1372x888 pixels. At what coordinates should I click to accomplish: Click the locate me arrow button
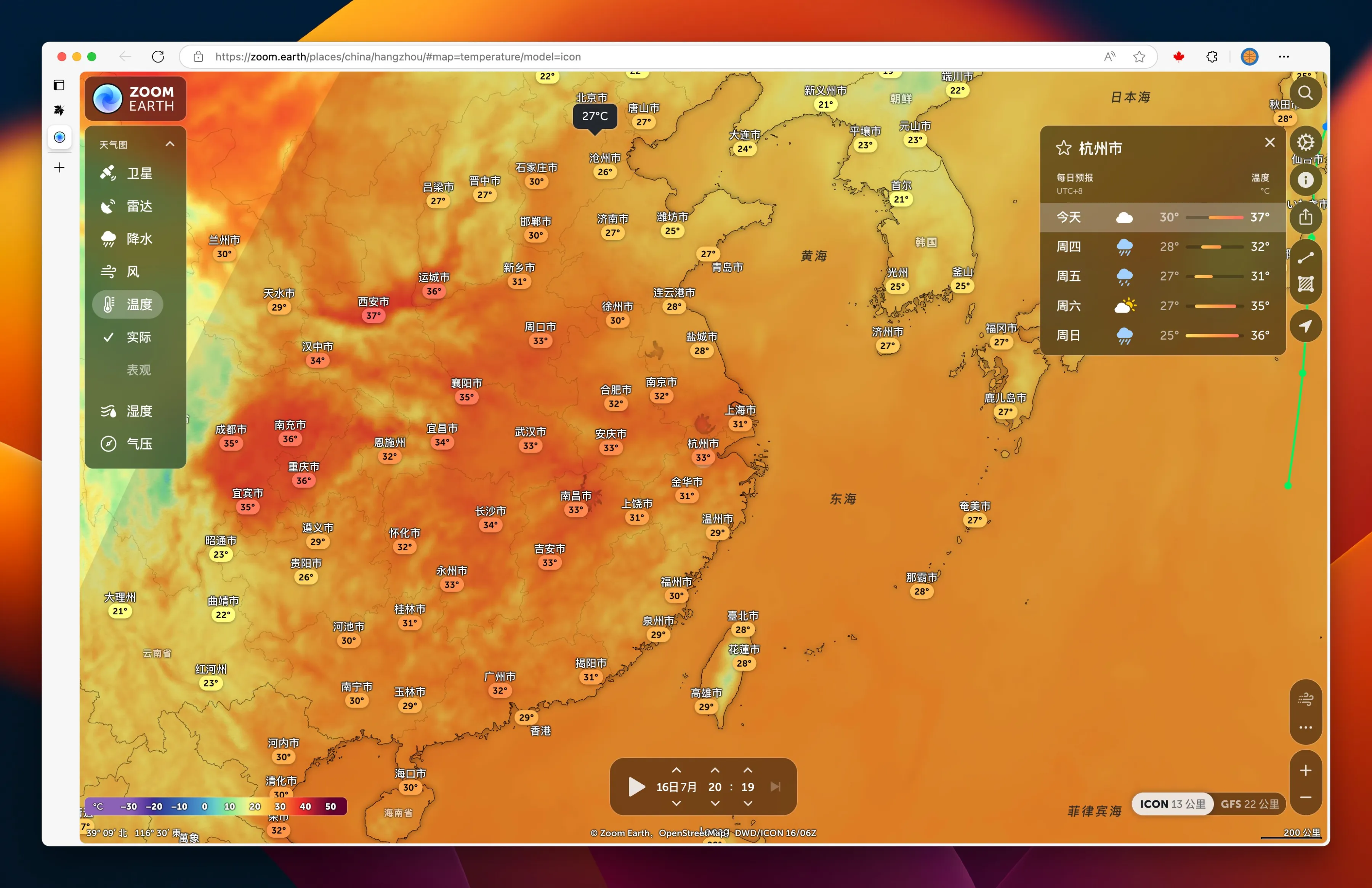[1305, 326]
